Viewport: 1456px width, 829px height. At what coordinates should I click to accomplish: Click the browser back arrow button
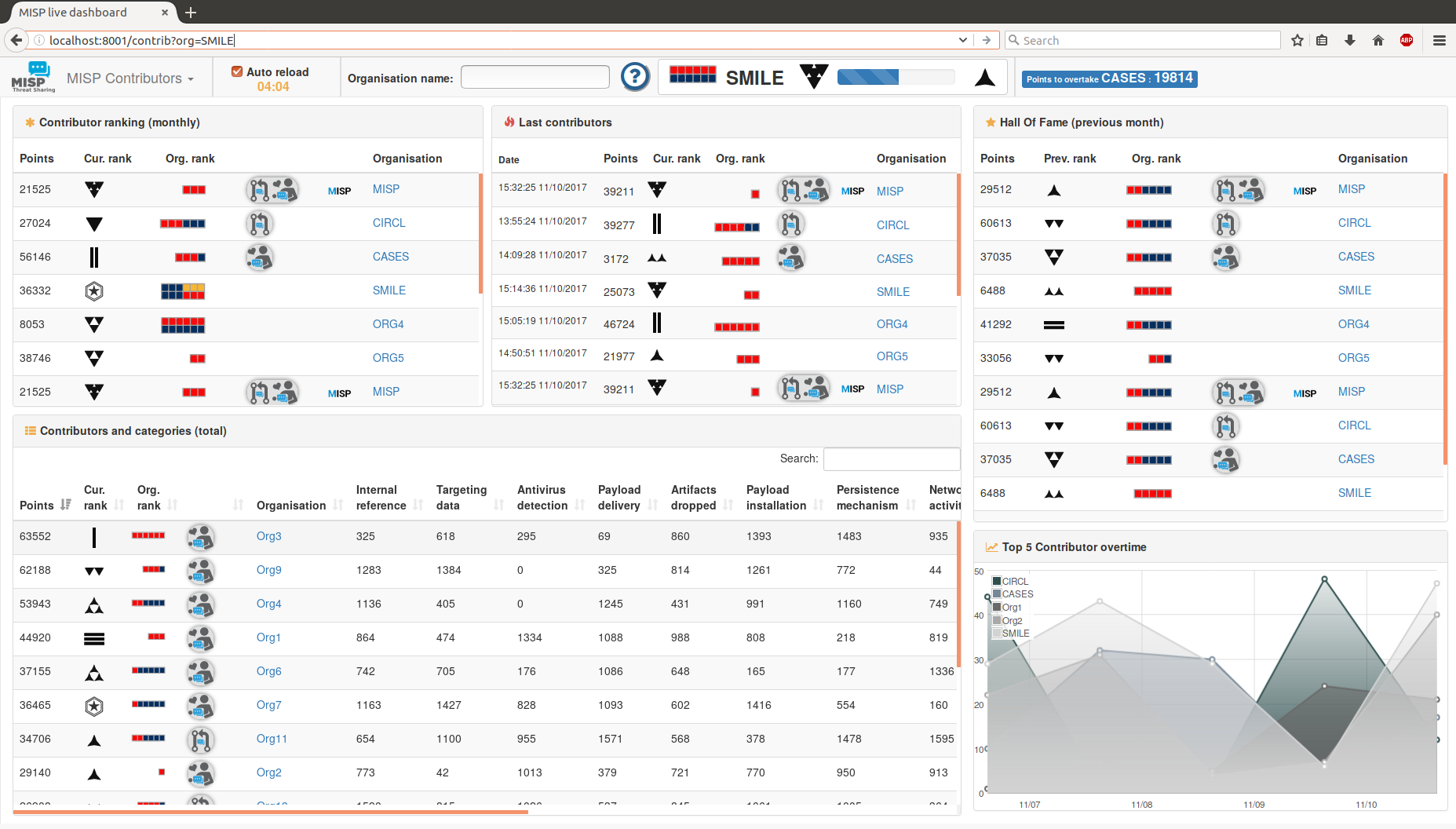coord(16,40)
